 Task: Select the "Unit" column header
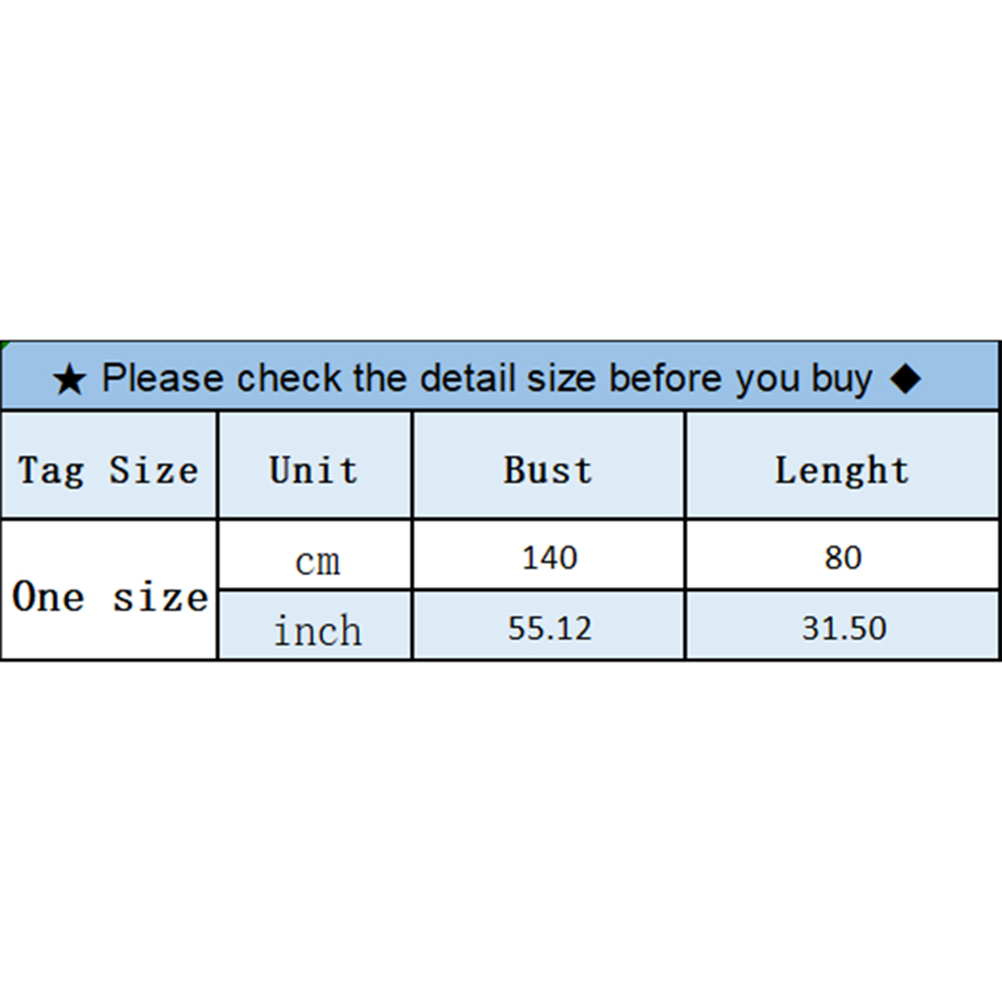pyautogui.click(x=313, y=469)
